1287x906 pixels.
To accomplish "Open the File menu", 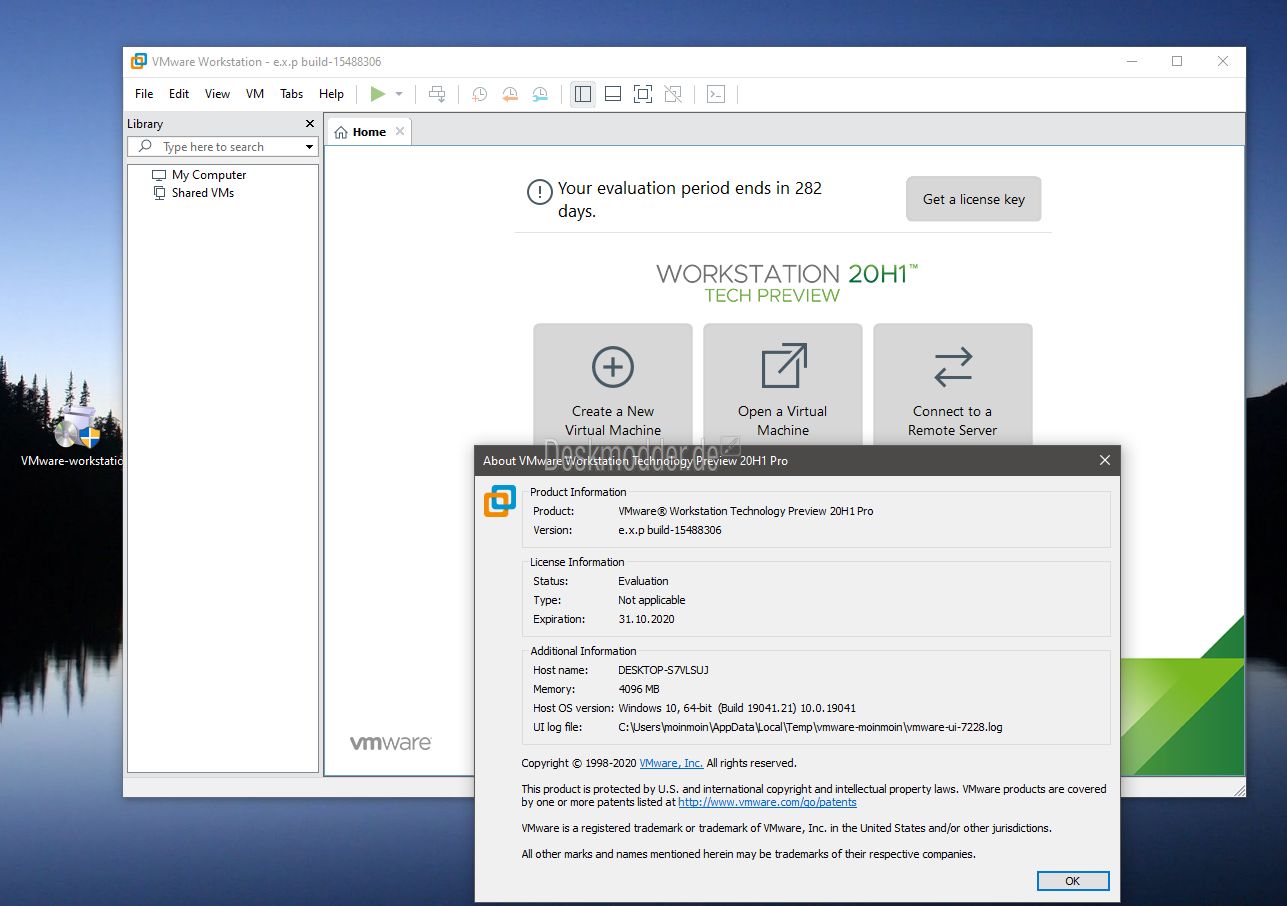I will pyautogui.click(x=144, y=94).
